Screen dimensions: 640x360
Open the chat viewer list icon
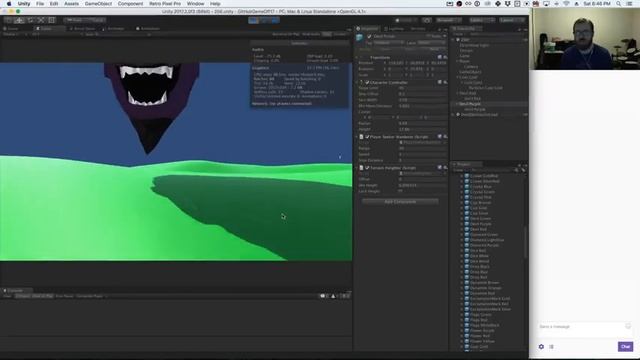(x=551, y=347)
